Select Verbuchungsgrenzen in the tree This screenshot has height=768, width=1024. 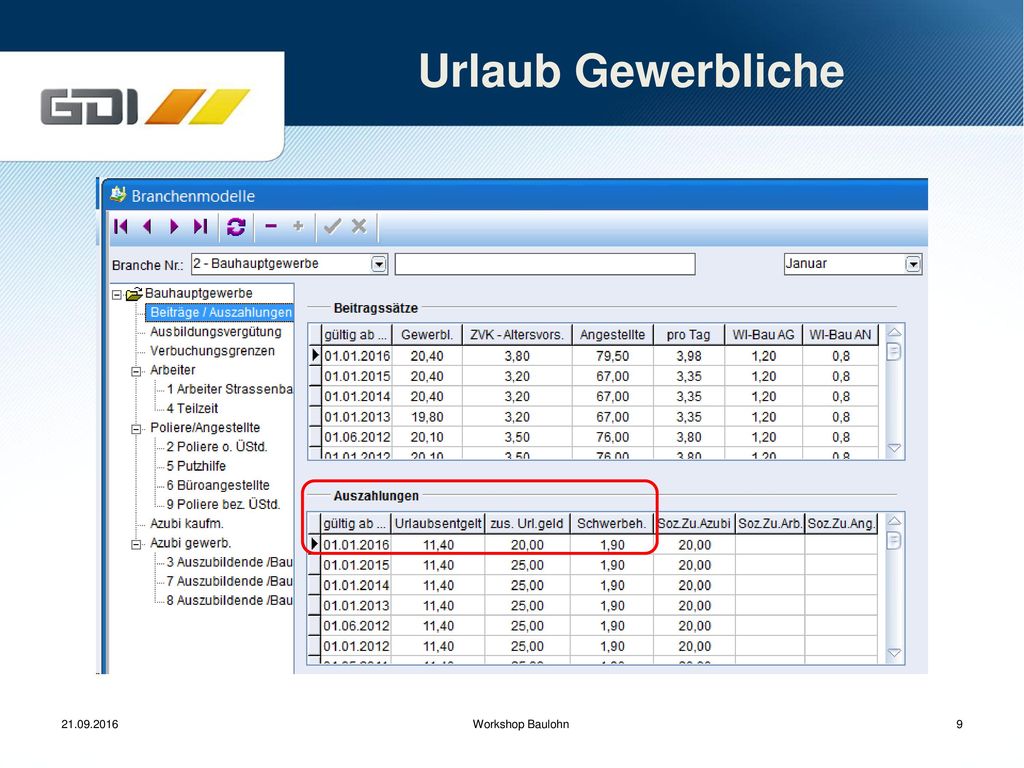click(212, 351)
